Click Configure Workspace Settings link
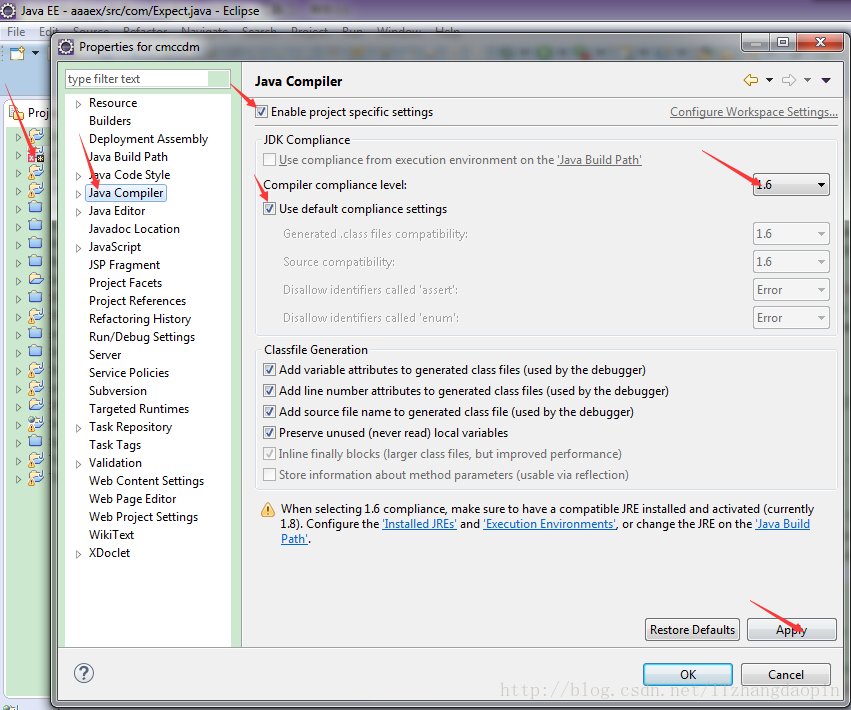This screenshot has width=851, height=710. [x=753, y=111]
